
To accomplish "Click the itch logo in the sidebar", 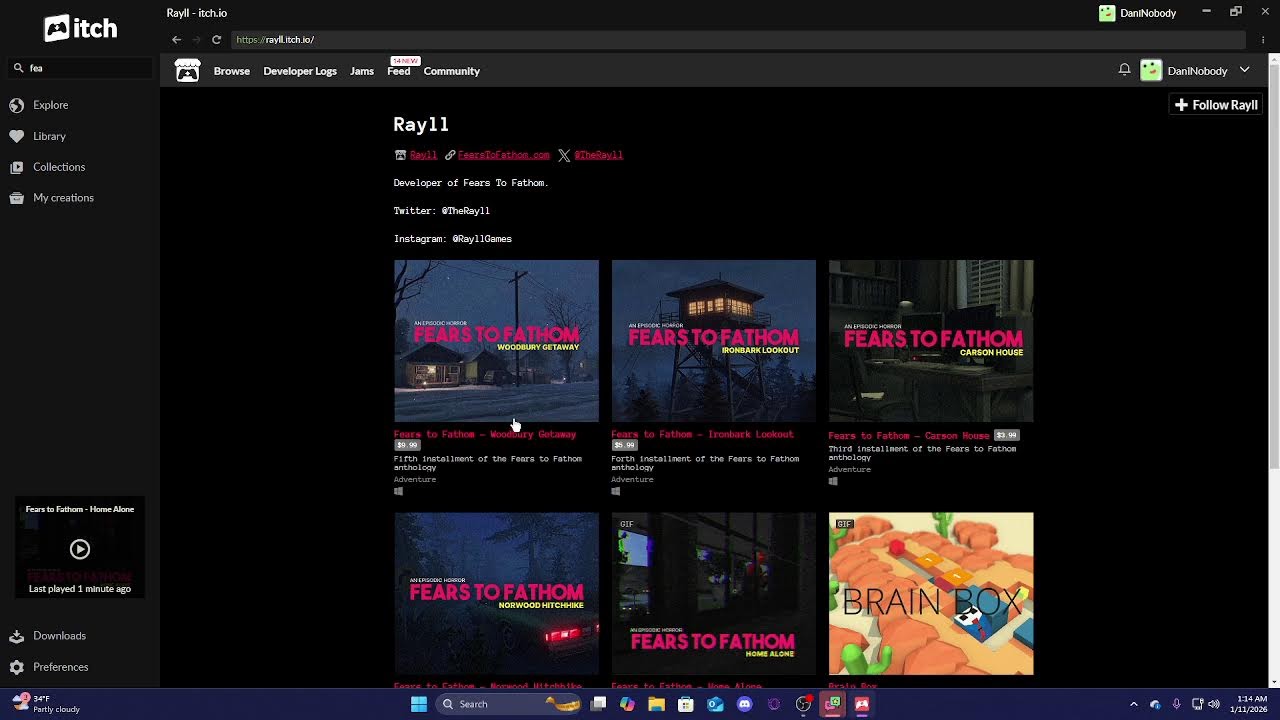I will click(80, 29).
